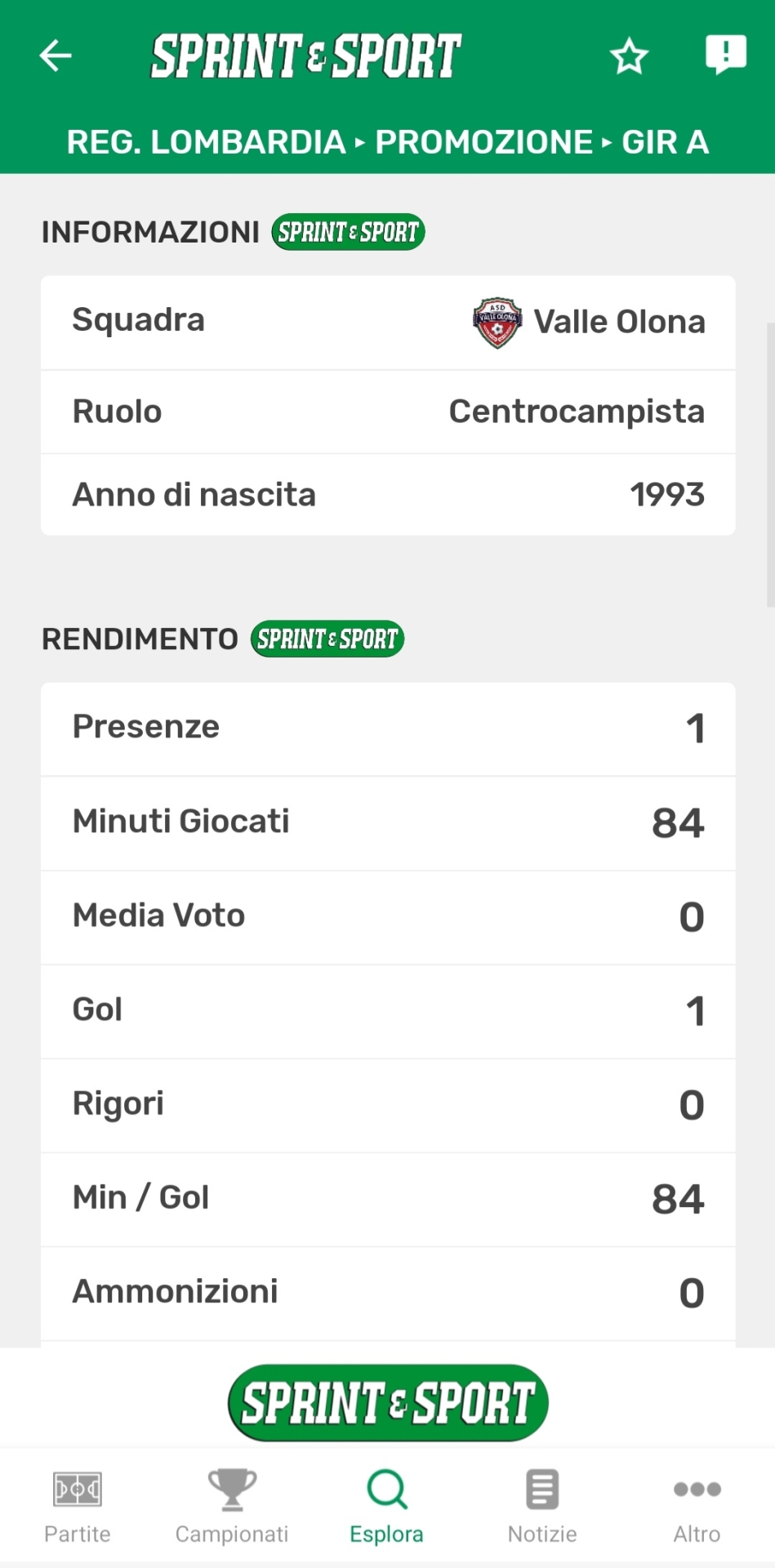Tap REG. LOMBARDIA in the breadcrumb
This screenshot has width=775, height=1568.
tap(206, 142)
